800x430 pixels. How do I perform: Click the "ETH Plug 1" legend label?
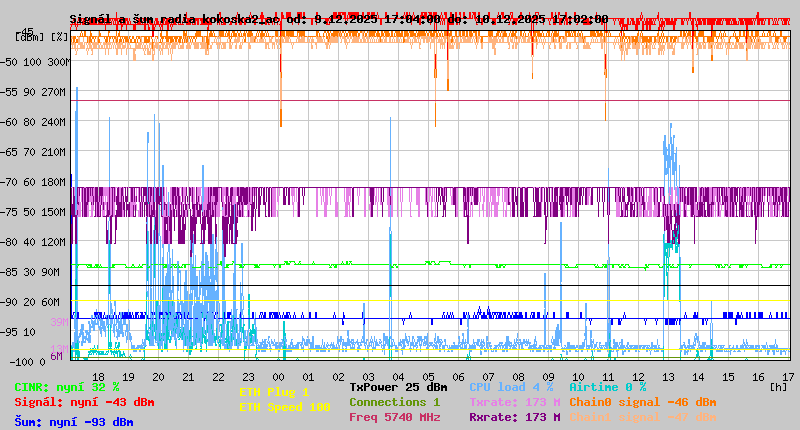coord(274,392)
